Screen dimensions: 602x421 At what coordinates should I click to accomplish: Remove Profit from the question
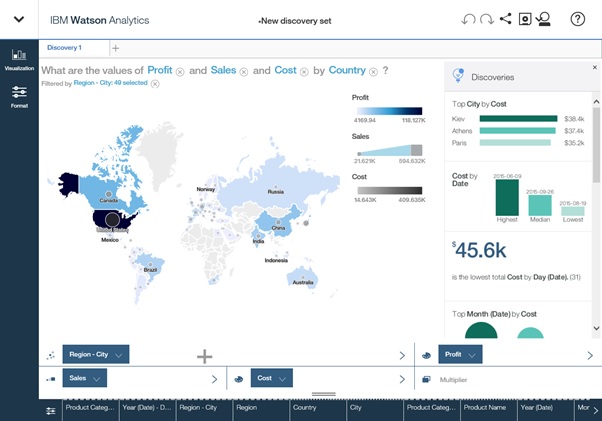(180, 71)
